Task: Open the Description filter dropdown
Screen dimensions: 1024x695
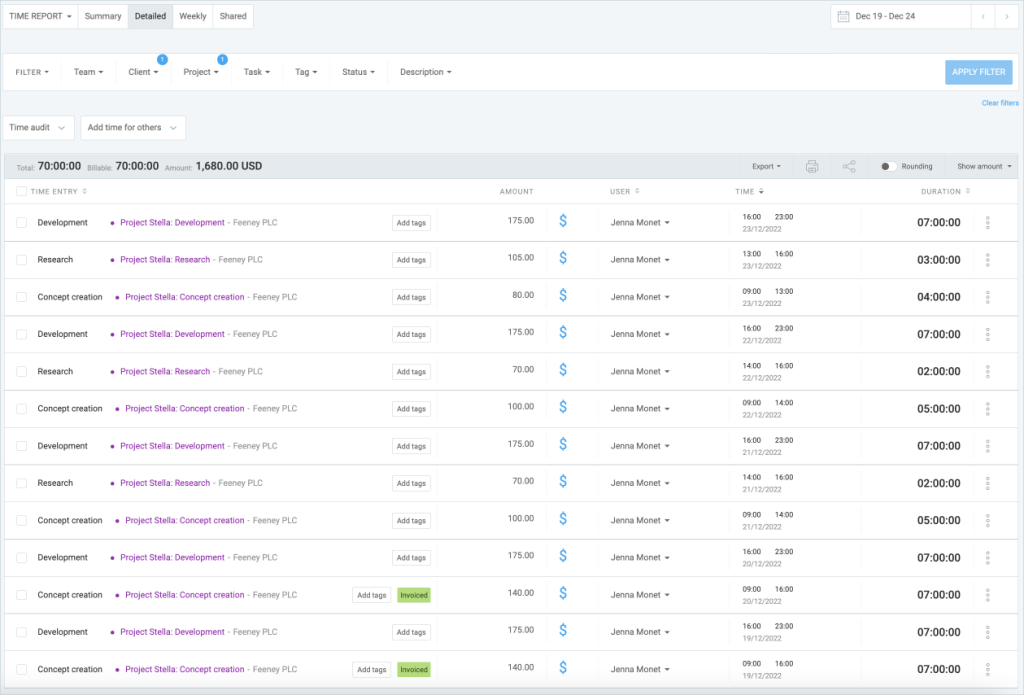Action: click(426, 72)
